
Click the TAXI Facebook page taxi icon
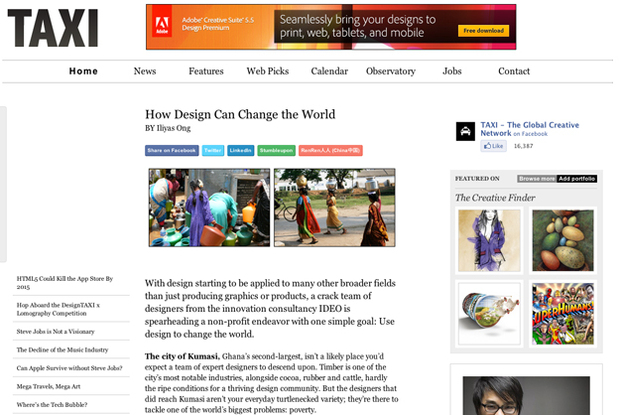click(x=465, y=132)
